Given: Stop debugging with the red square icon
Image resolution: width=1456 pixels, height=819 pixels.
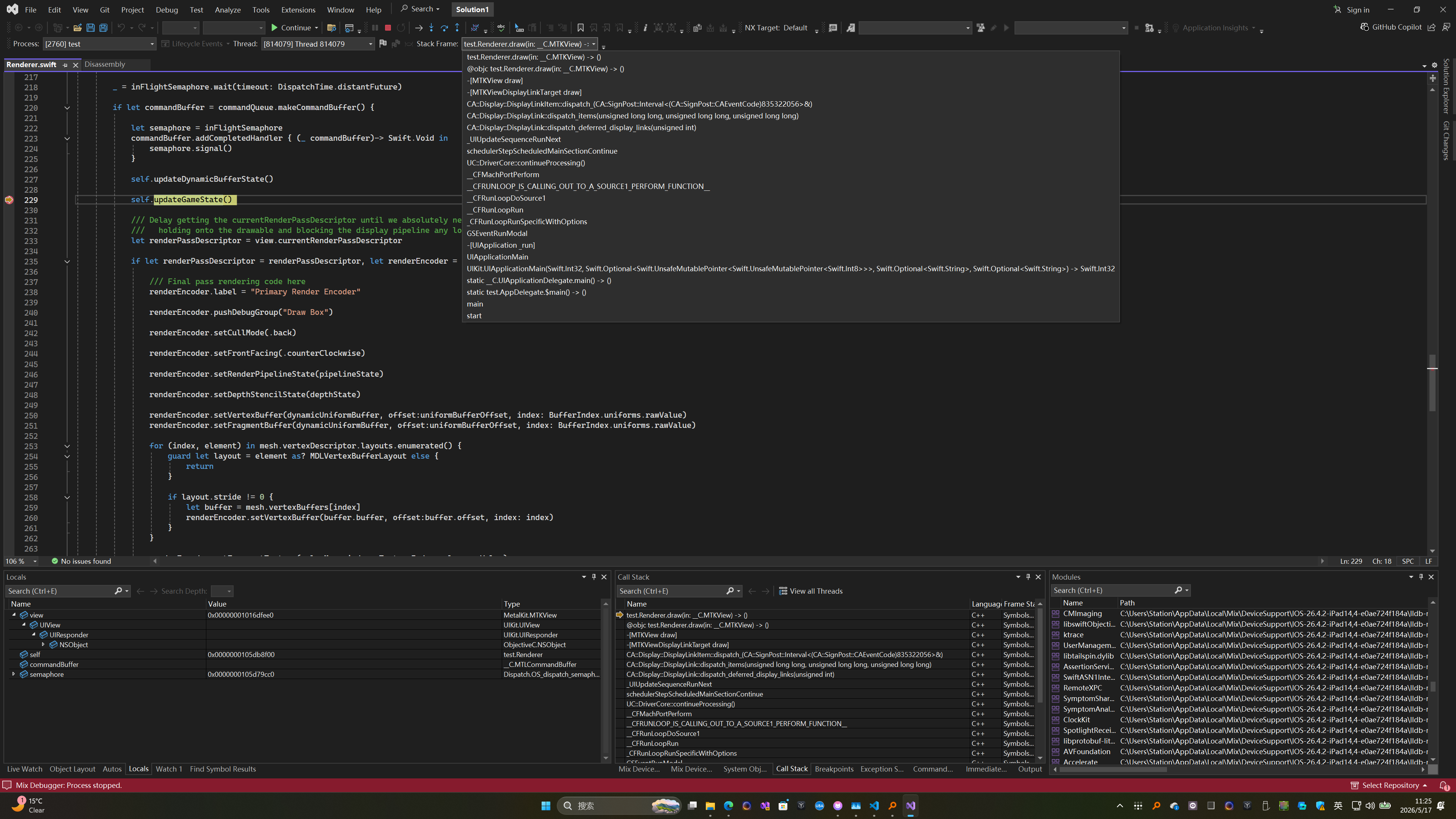Looking at the screenshot, I should (x=388, y=28).
